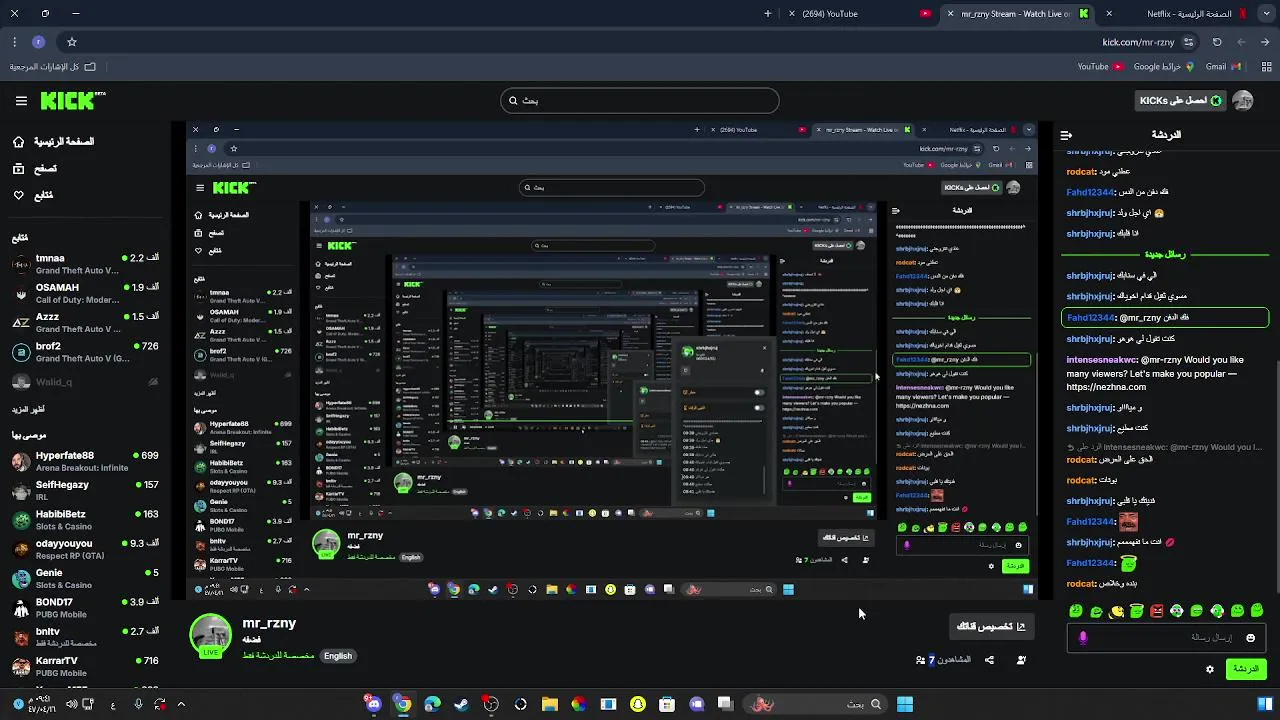
Task: Open SeifHegazy recommended channel
Action: (84, 491)
